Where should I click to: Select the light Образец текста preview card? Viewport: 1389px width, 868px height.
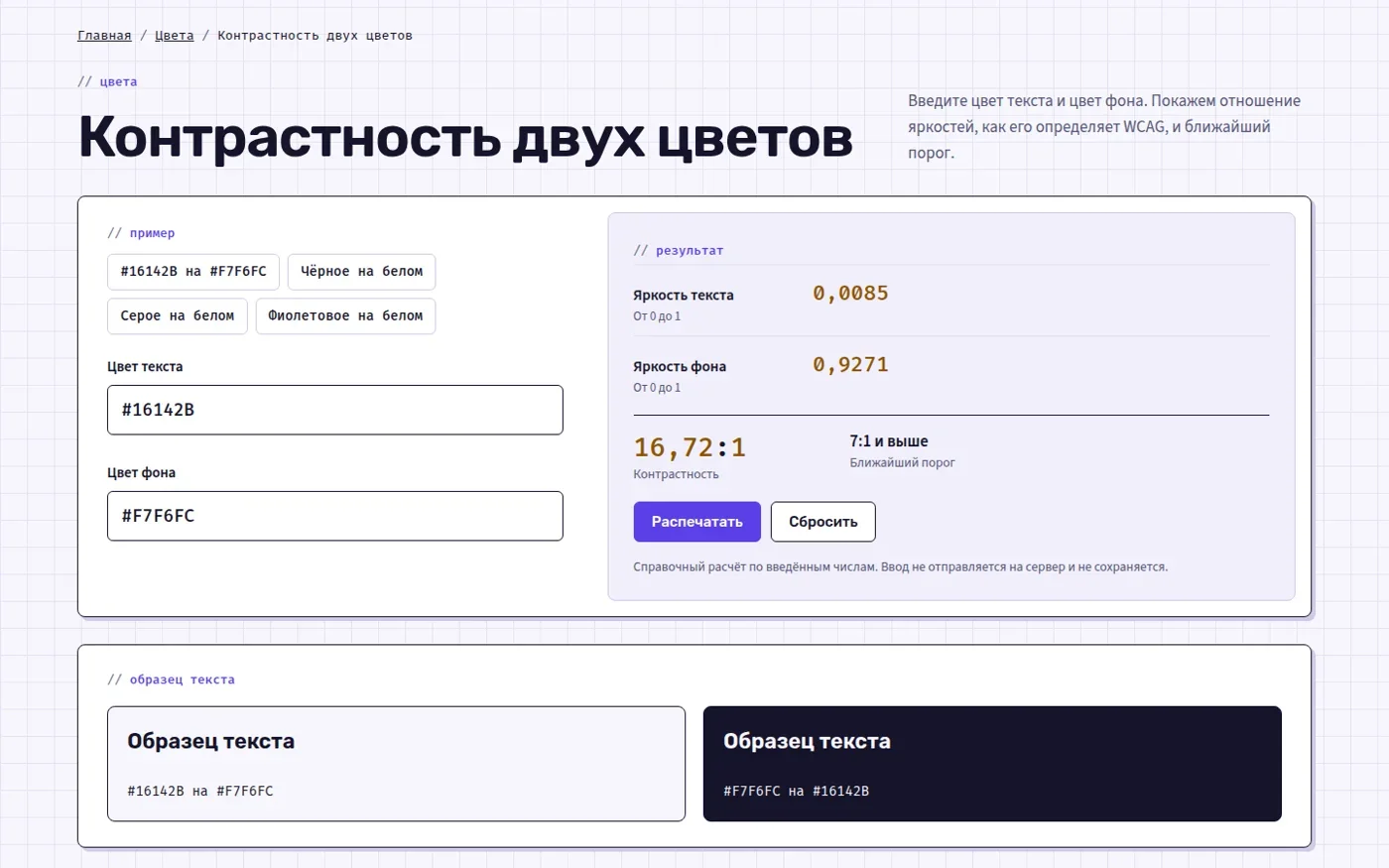(x=396, y=764)
